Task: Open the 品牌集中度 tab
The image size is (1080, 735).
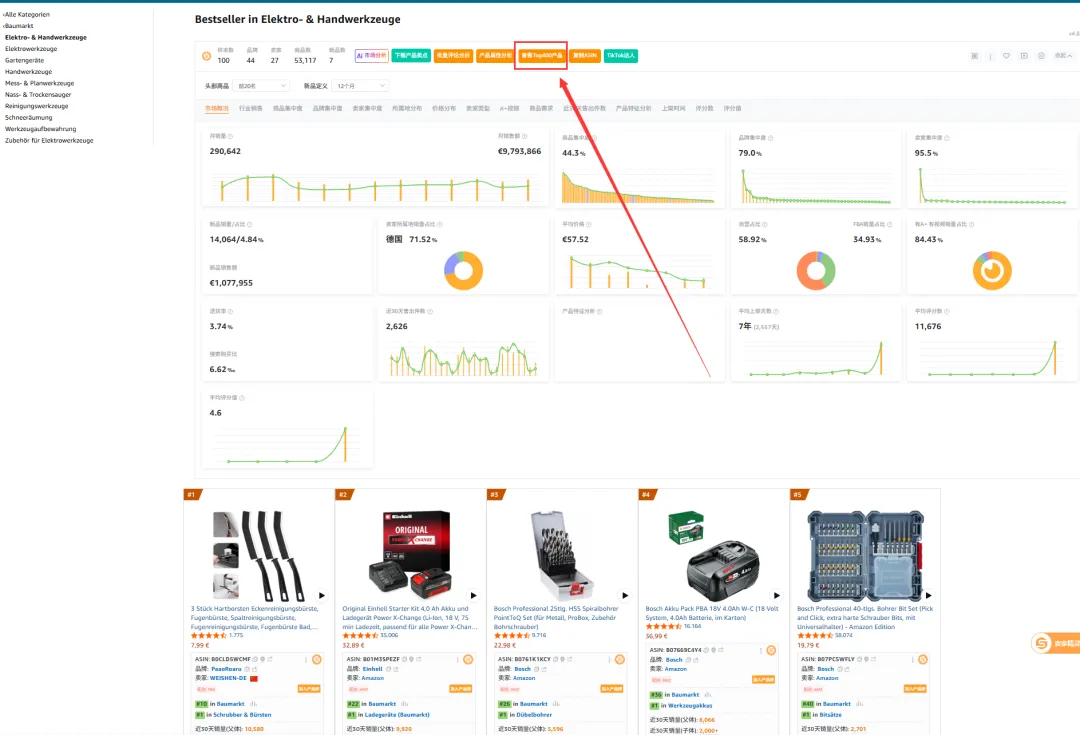Action: (x=327, y=109)
